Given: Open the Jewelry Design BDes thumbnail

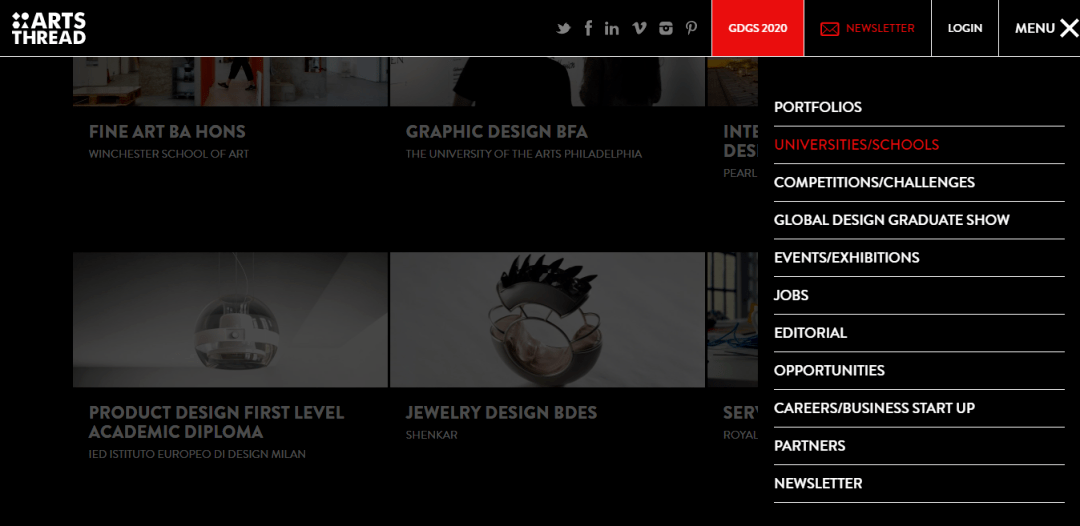Looking at the screenshot, I should pyautogui.click(x=547, y=319).
